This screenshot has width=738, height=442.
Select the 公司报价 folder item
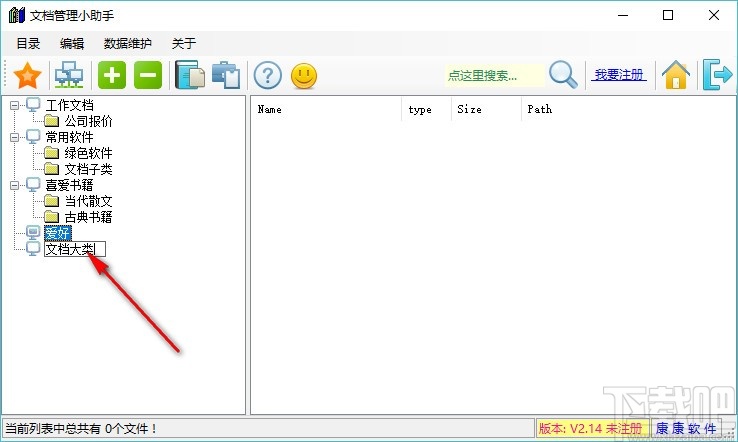pos(88,121)
